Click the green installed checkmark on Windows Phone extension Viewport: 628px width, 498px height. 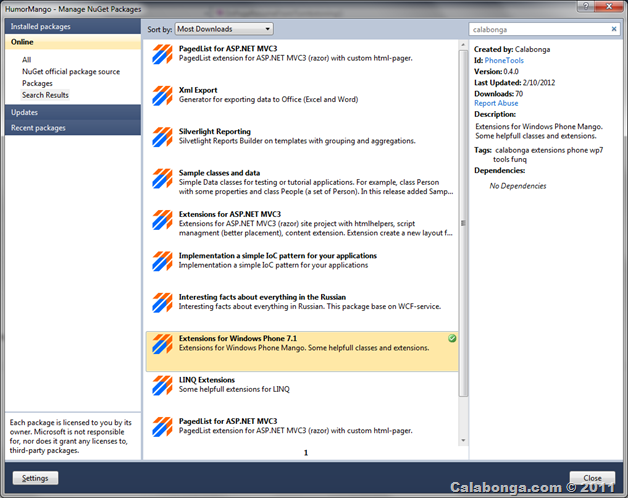coord(452,339)
